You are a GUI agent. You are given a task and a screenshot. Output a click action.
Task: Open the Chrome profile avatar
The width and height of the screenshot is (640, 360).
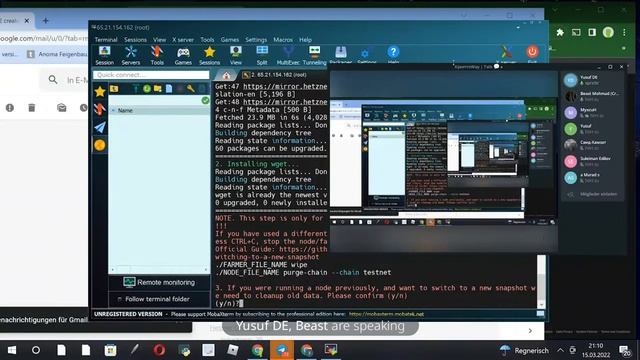click(x=608, y=32)
